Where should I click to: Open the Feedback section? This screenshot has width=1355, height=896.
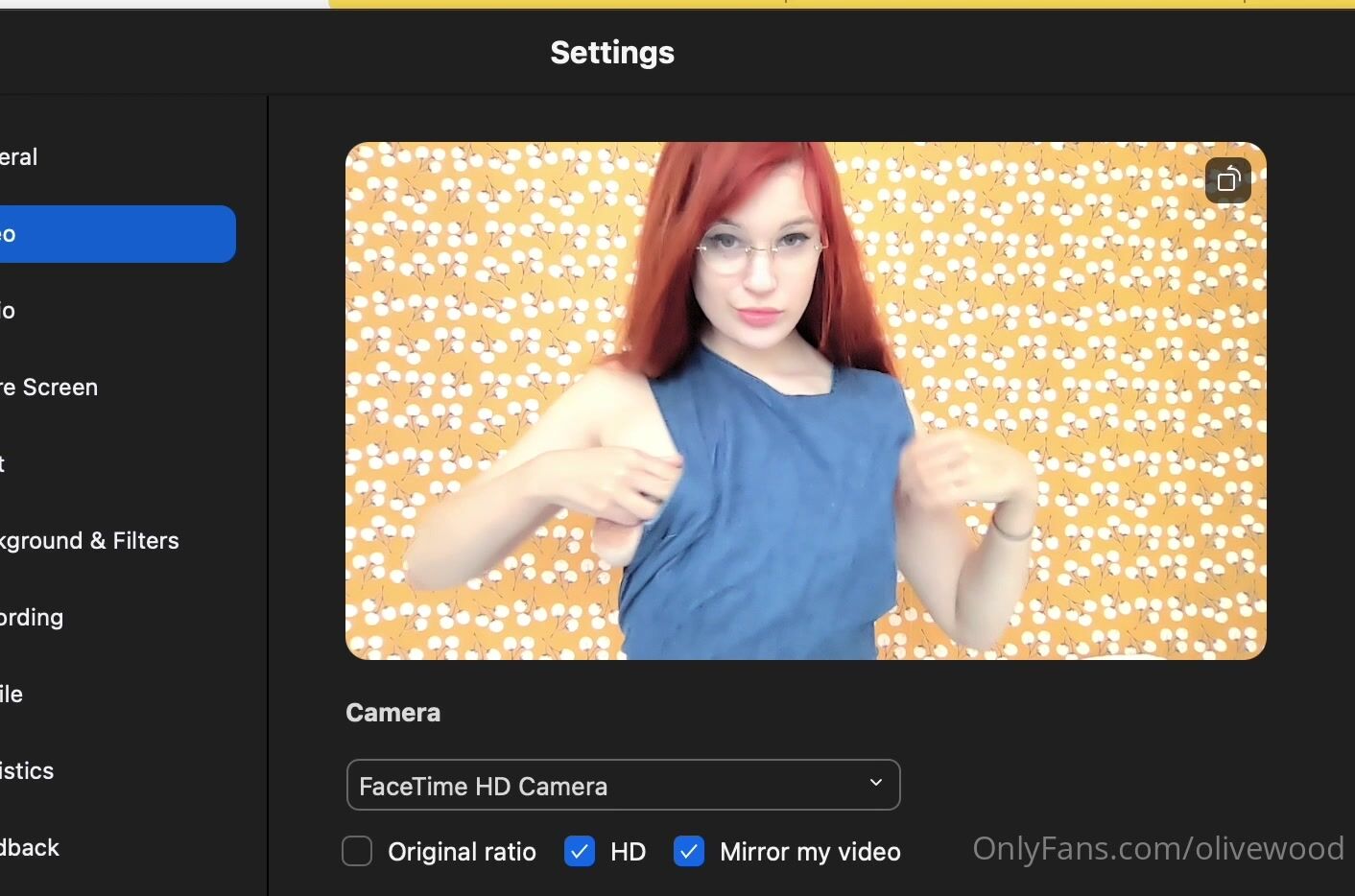(30, 848)
